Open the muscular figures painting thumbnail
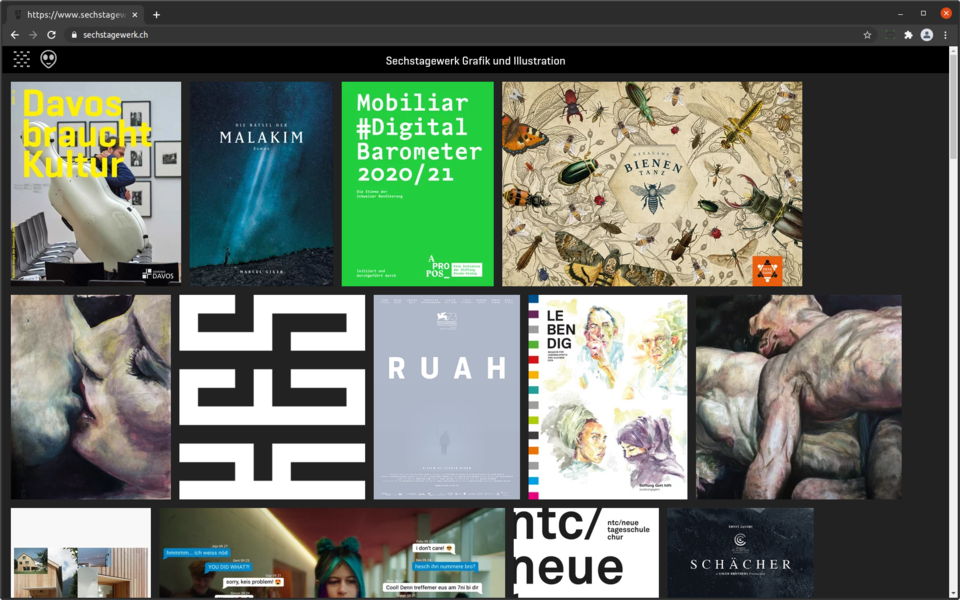Viewport: 960px width, 600px height. pos(799,397)
